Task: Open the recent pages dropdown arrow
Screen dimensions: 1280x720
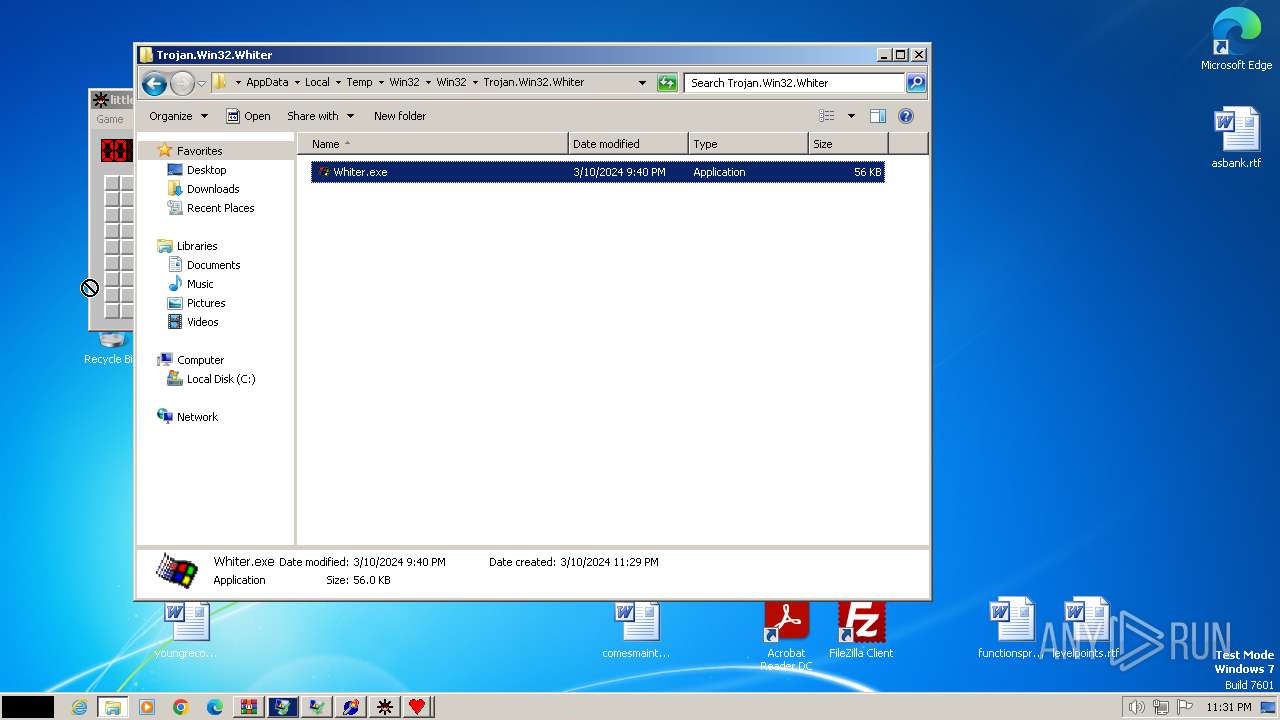Action: click(201, 83)
